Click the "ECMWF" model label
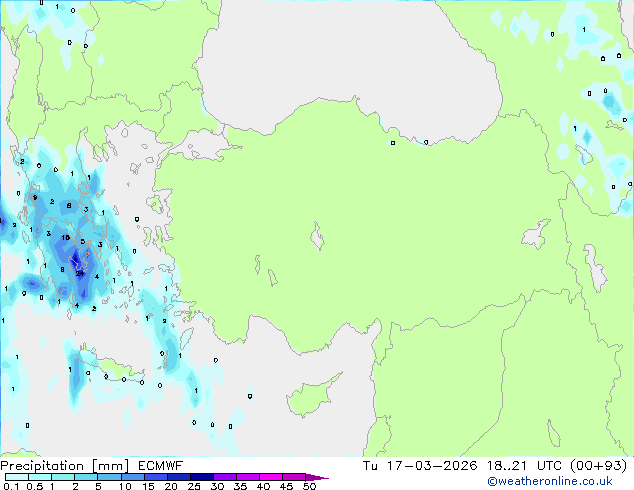Viewport: 634px width, 490px height. [161, 466]
